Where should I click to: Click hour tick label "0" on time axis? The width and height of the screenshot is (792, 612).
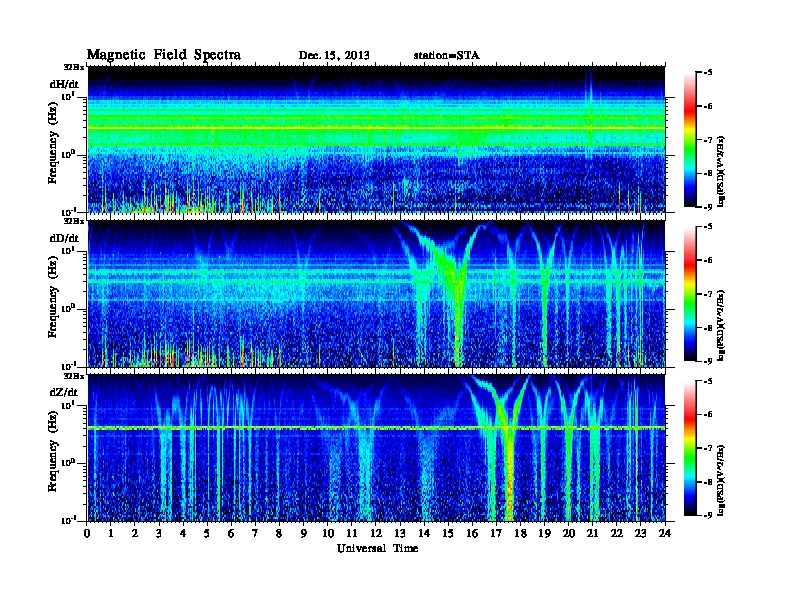(87, 534)
